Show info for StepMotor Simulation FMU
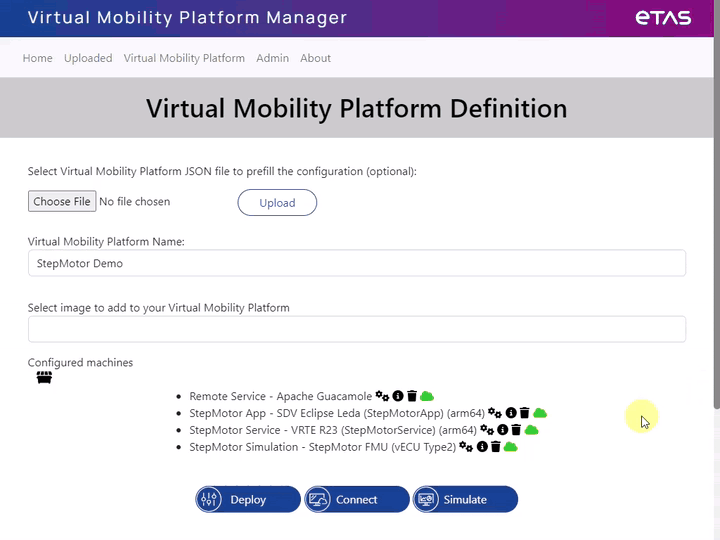The height and width of the screenshot is (540, 720). [482, 446]
